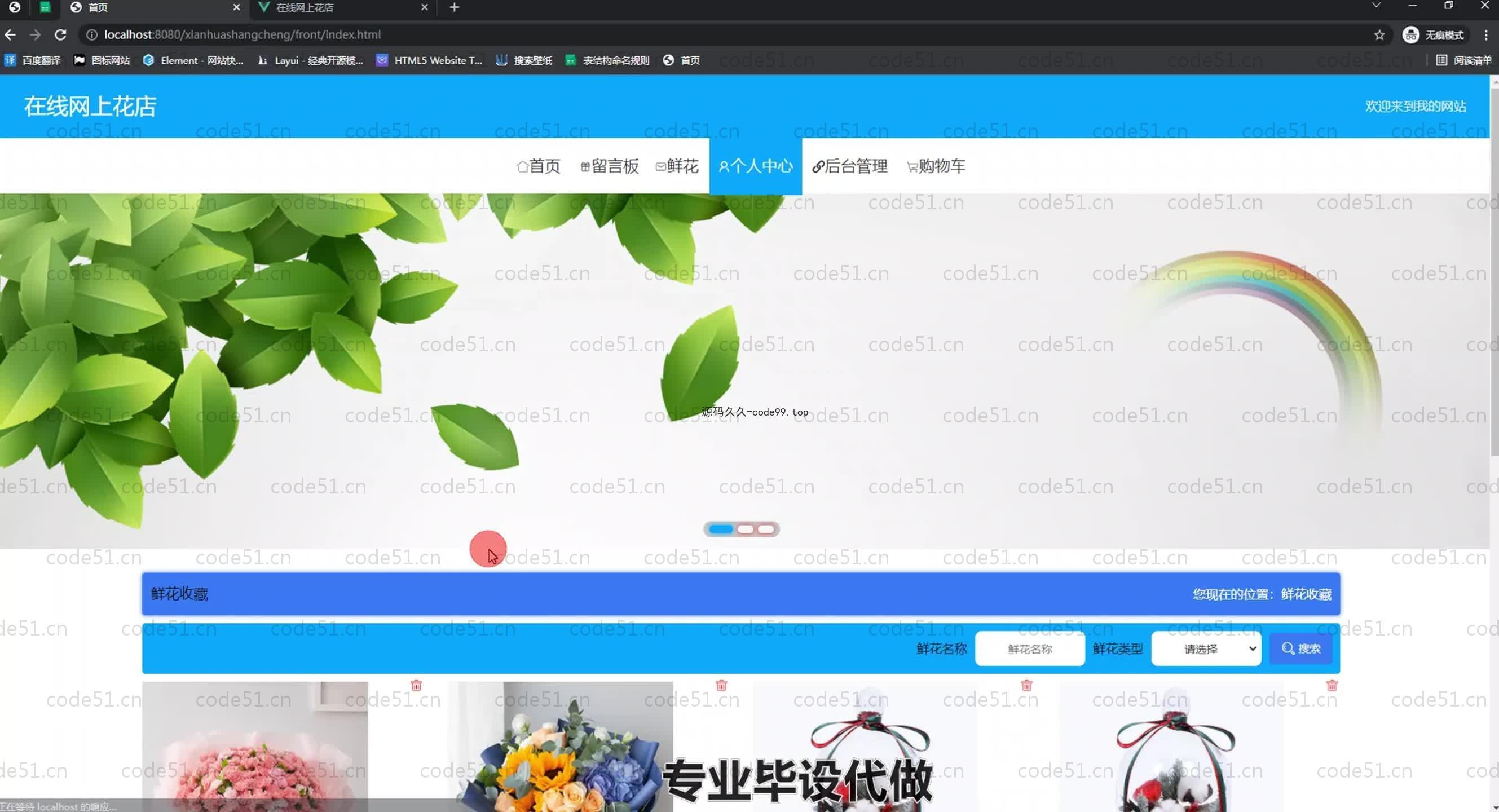
Task: Open the fourth glass dome flower image
Action: 1171,747
